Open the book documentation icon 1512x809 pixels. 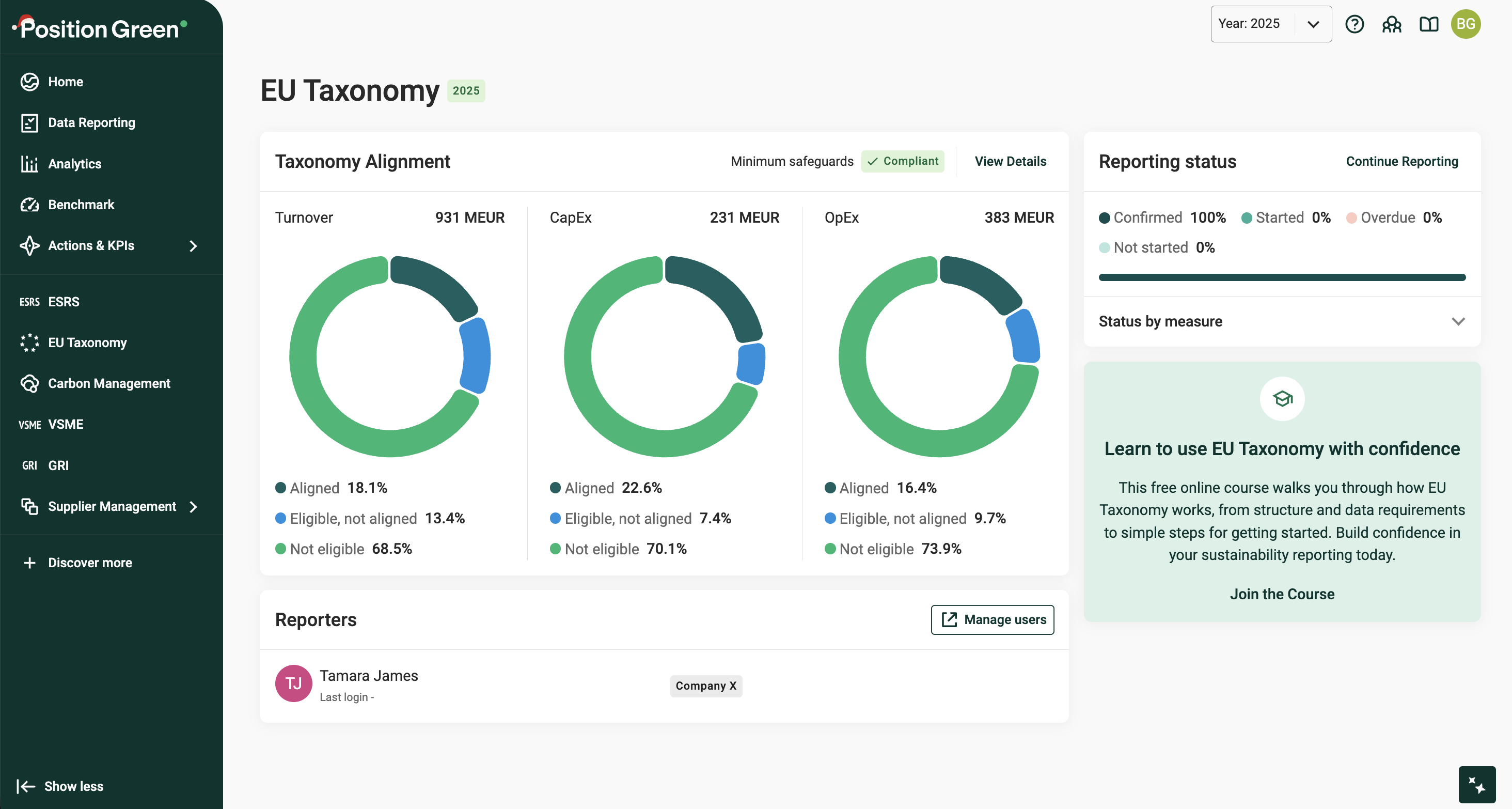tap(1429, 24)
